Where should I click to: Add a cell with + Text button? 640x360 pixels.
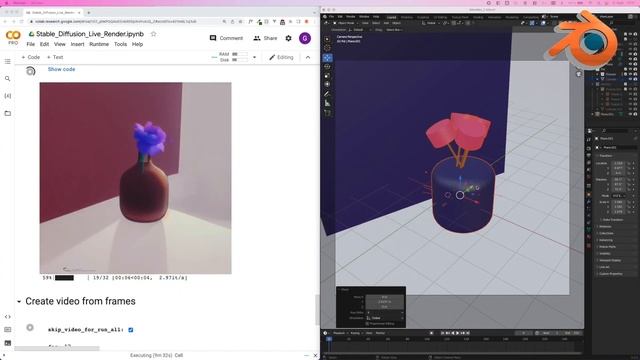tap(55, 57)
